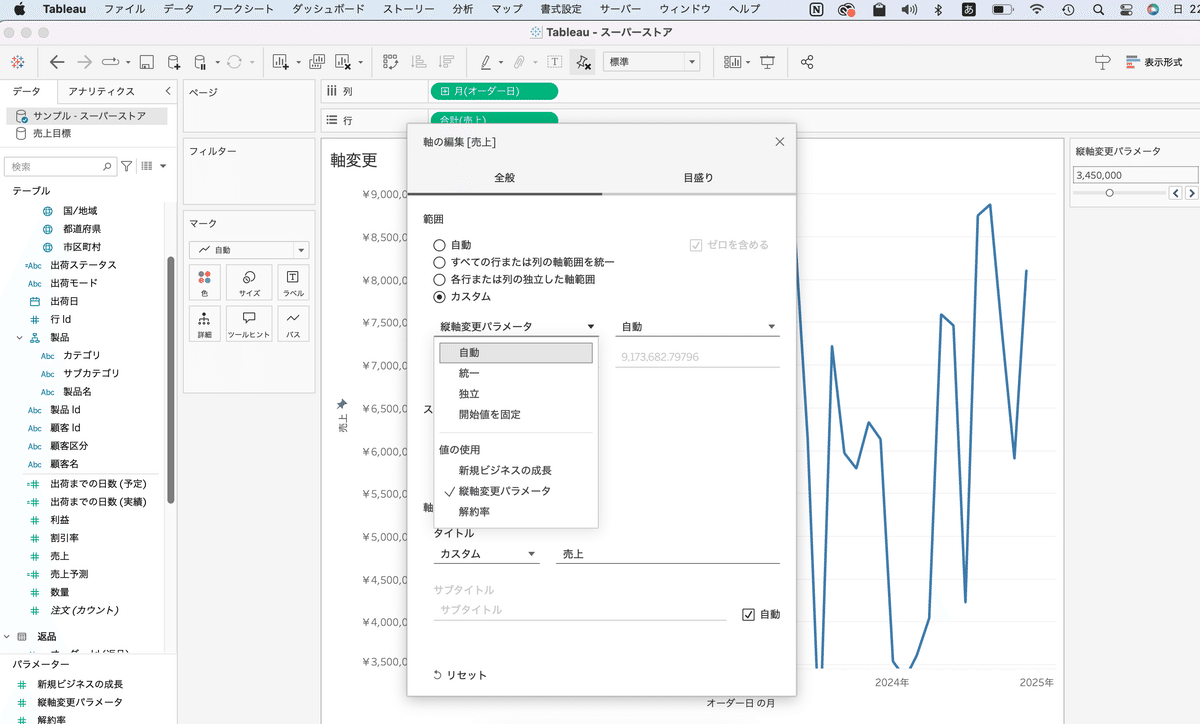1200x724 pixels.
Task: Choose 開始値を固定 in the dropdown list
Action: pos(490,414)
